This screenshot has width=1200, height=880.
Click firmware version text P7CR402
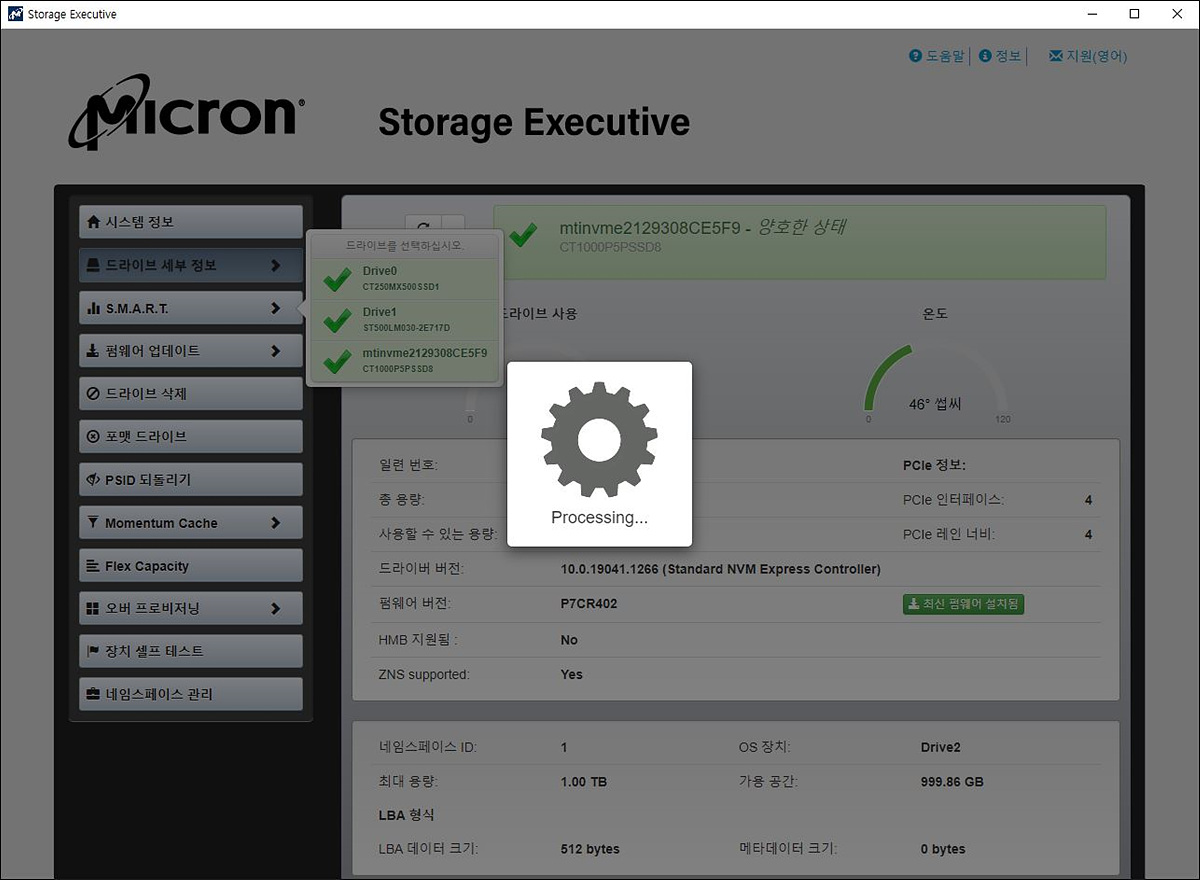tap(589, 604)
